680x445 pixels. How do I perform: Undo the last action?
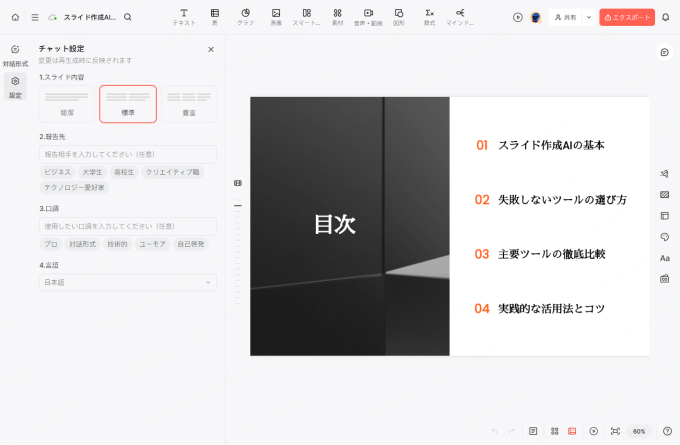(494, 431)
